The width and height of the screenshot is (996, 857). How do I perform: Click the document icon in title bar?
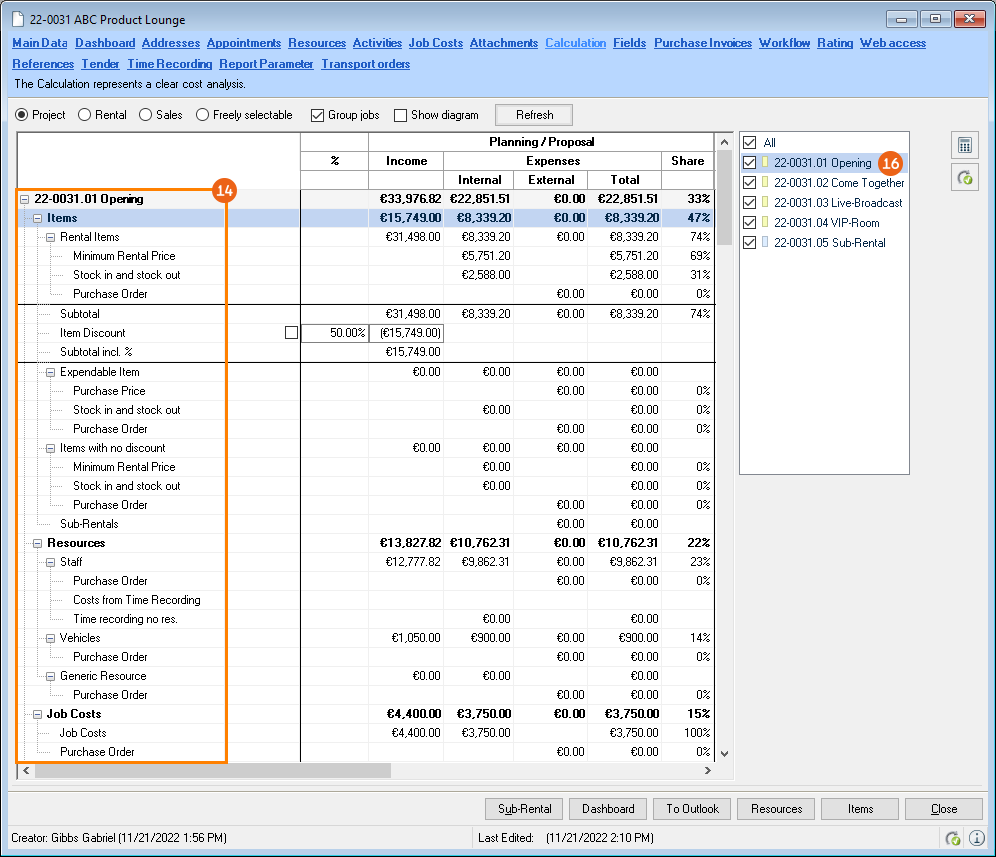click(17, 19)
